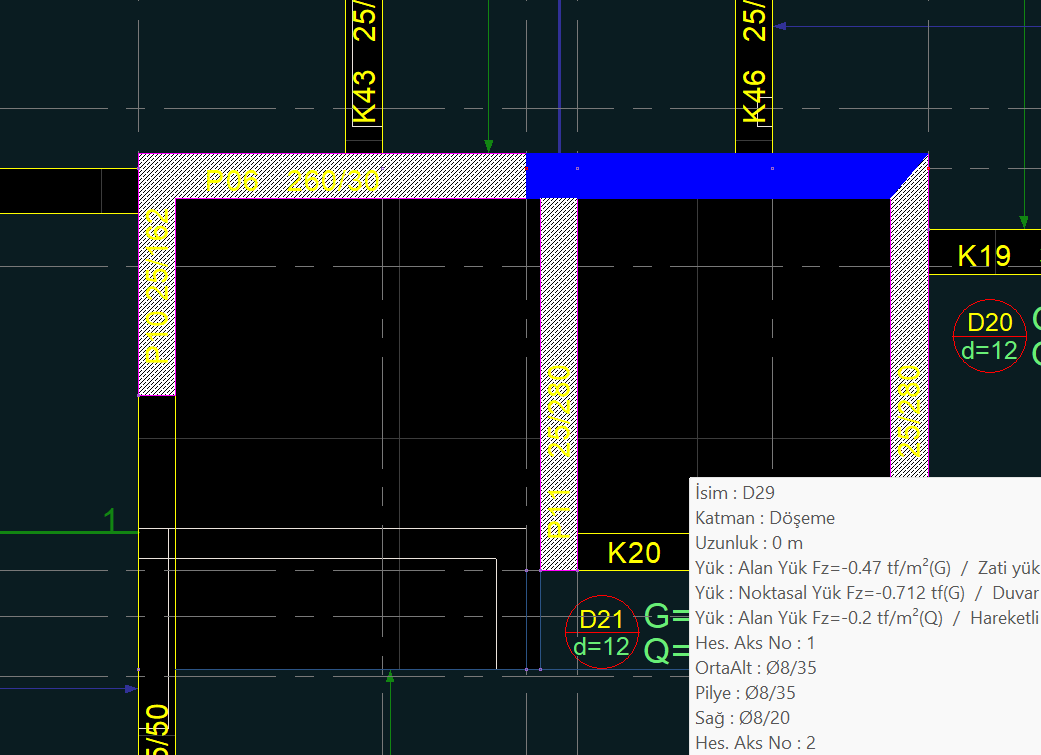This screenshot has width=1041, height=755.
Task: Click the blue right-pointing arrow at bottom left
Action: (130, 688)
